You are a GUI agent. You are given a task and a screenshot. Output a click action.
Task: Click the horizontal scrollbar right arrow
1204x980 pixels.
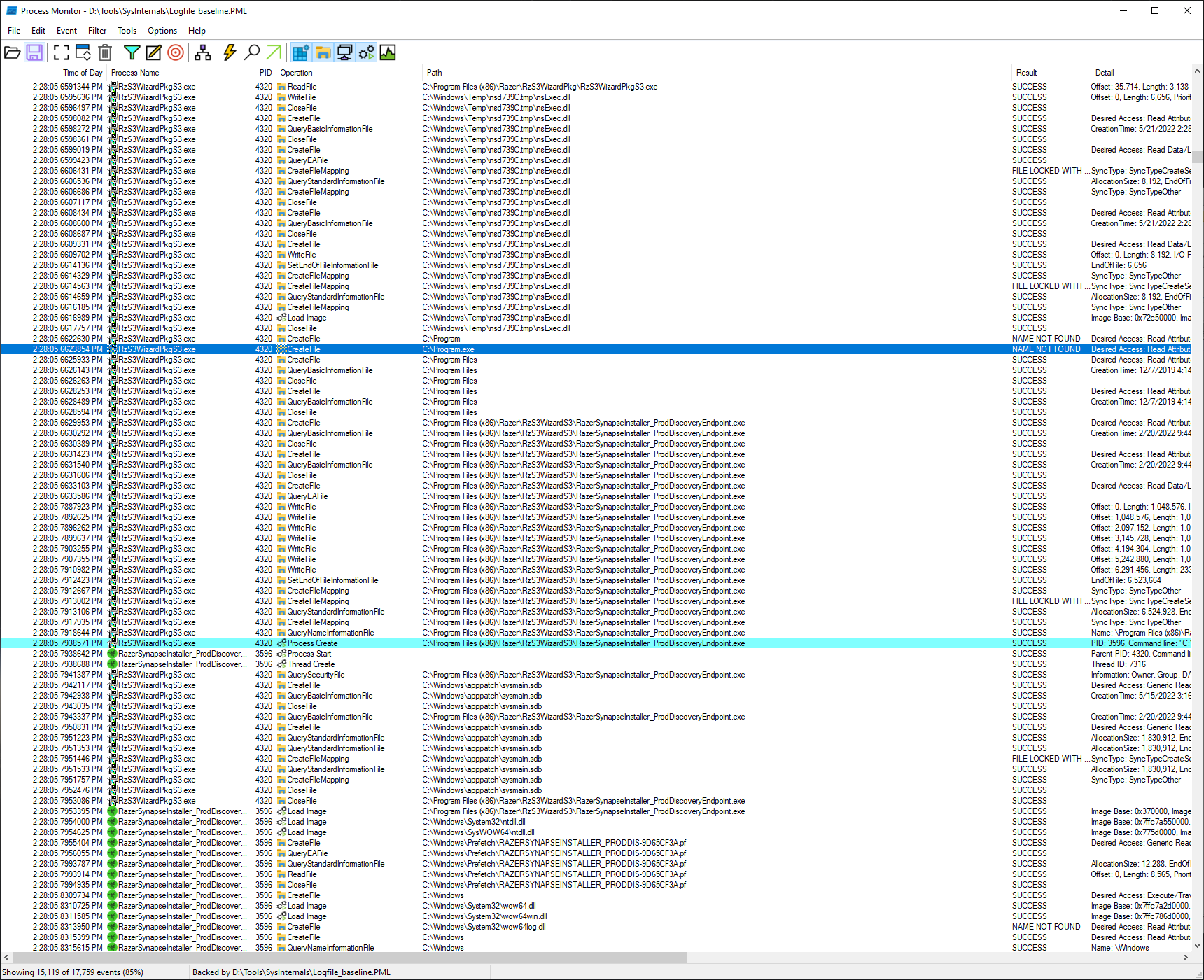tap(1185, 957)
